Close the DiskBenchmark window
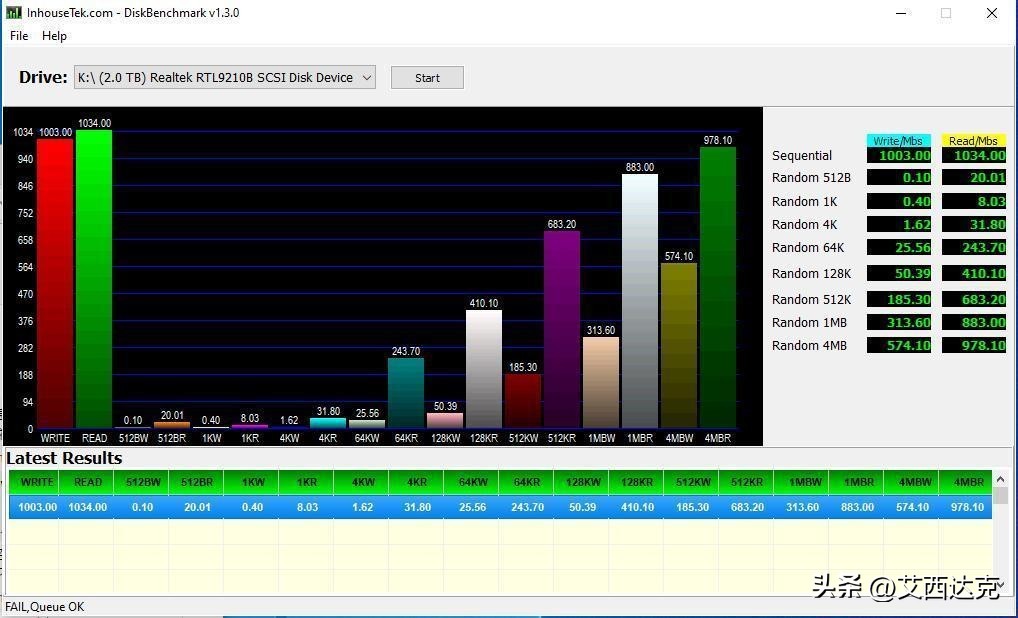This screenshot has width=1018, height=618. pyautogui.click(x=991, y=13)
